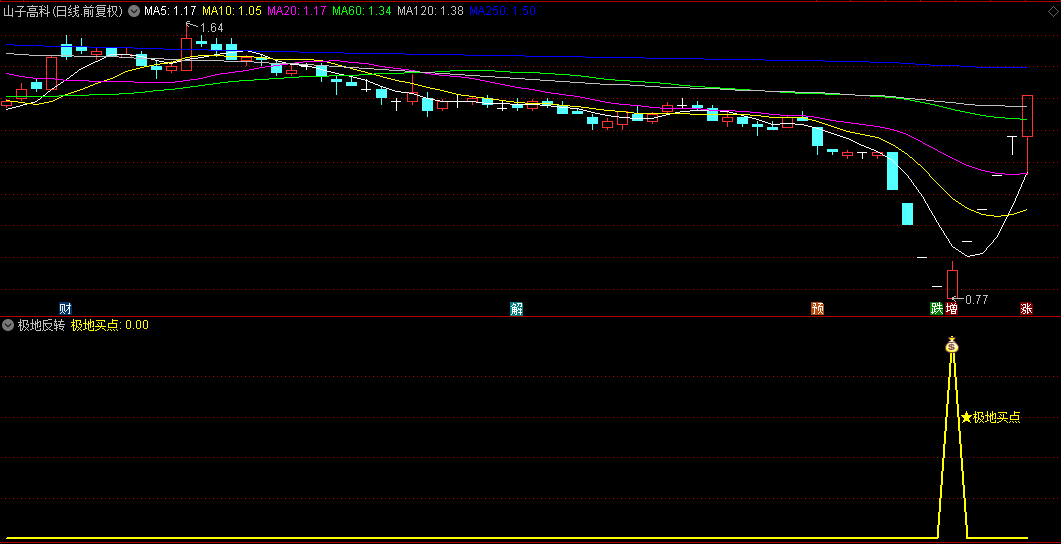Click the 增 event marker icon

951,309
